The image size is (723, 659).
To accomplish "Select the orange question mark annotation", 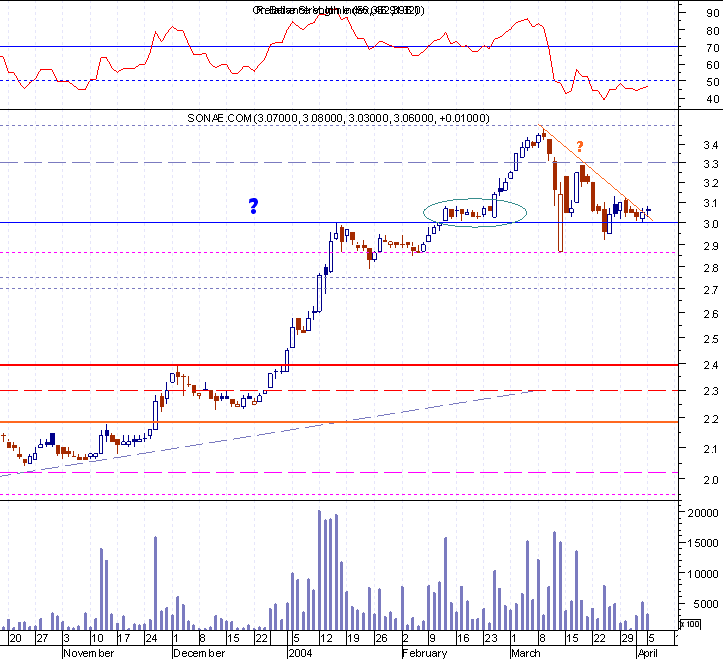I will (580, 147).
